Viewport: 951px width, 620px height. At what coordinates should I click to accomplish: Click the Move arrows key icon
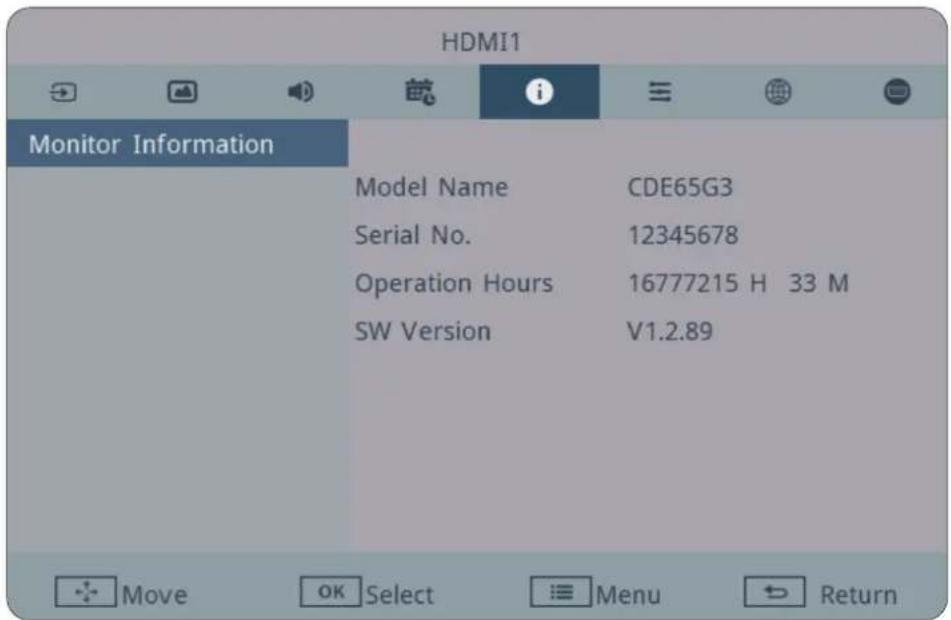(86, 591)
